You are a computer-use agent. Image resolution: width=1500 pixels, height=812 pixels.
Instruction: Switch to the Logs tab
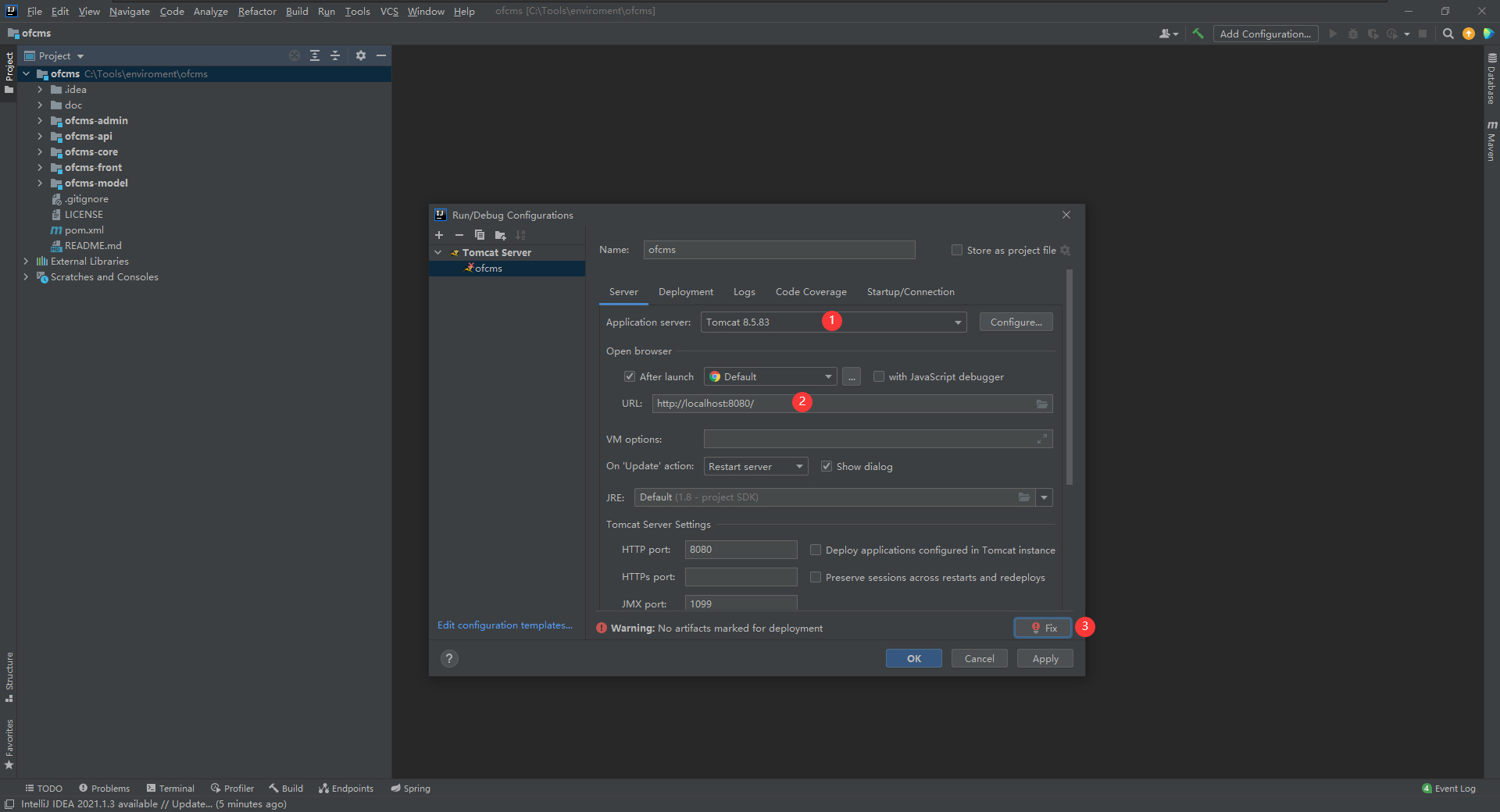point(745,292)
